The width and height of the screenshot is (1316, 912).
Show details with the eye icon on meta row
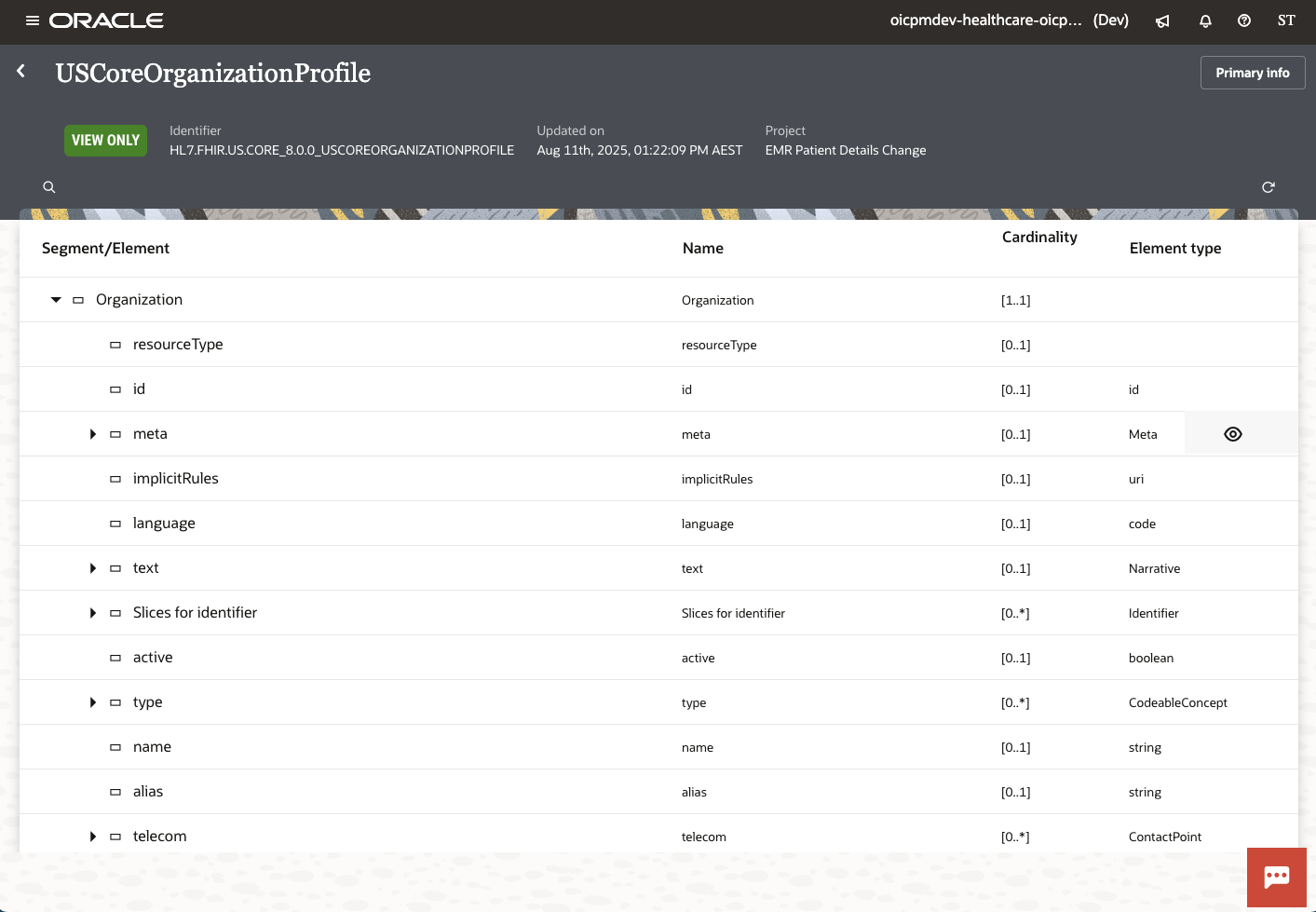tap(1232, 433)
